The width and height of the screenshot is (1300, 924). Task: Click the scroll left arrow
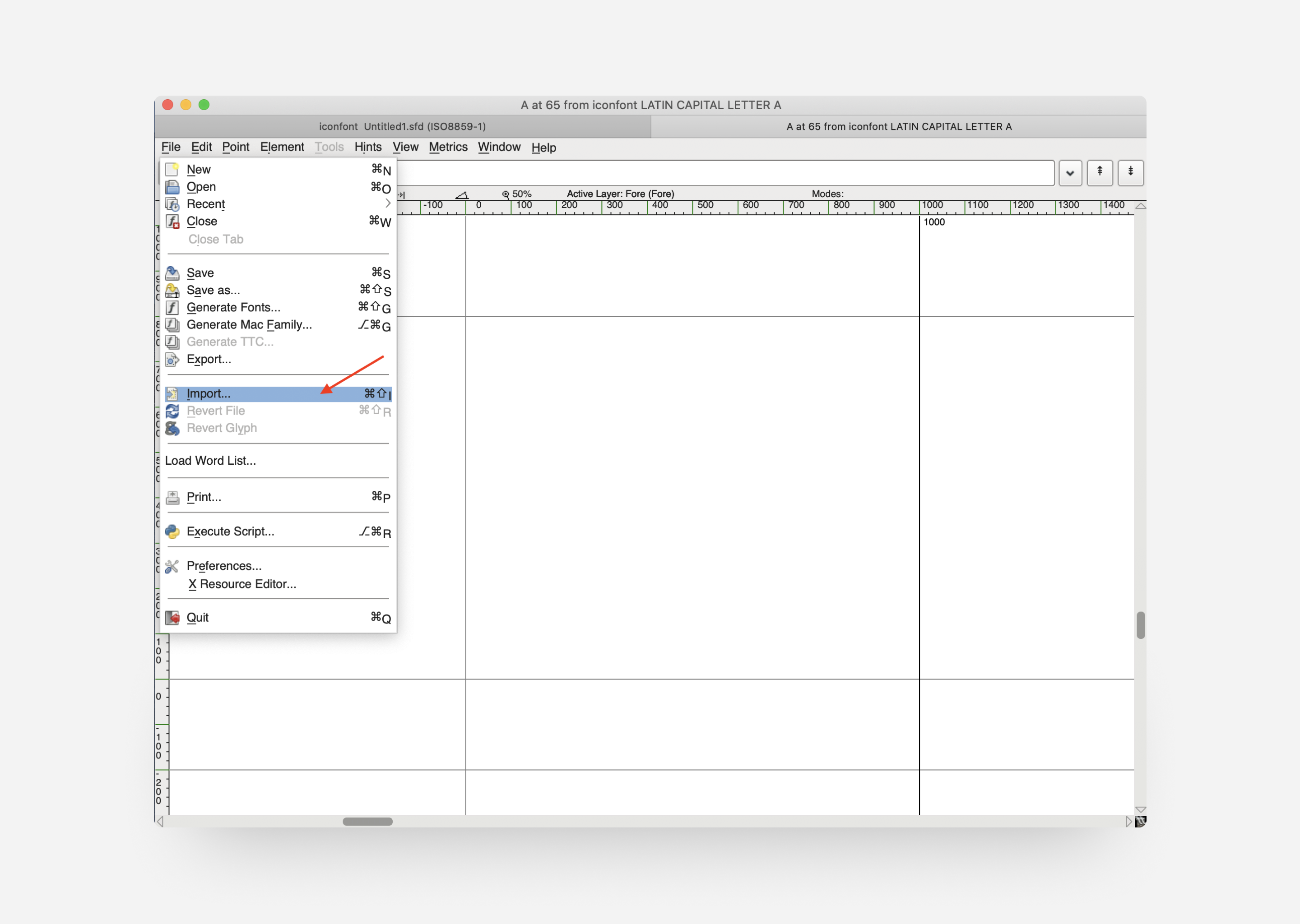161,821
